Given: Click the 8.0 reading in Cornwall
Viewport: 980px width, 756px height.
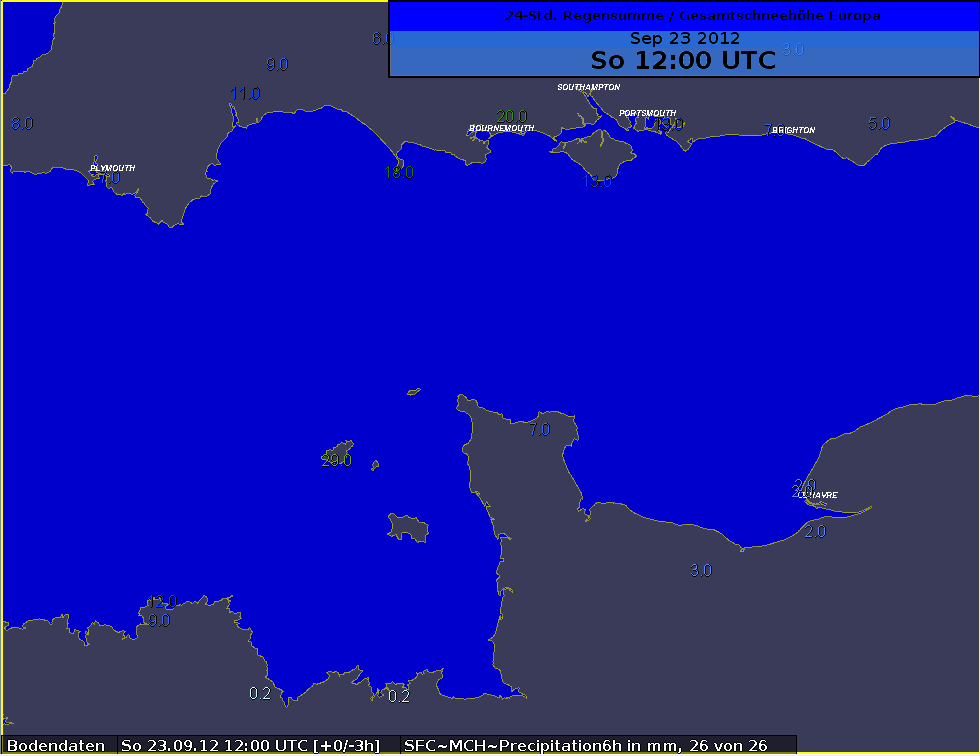Looking at the screenshot, I should (22, 124).
